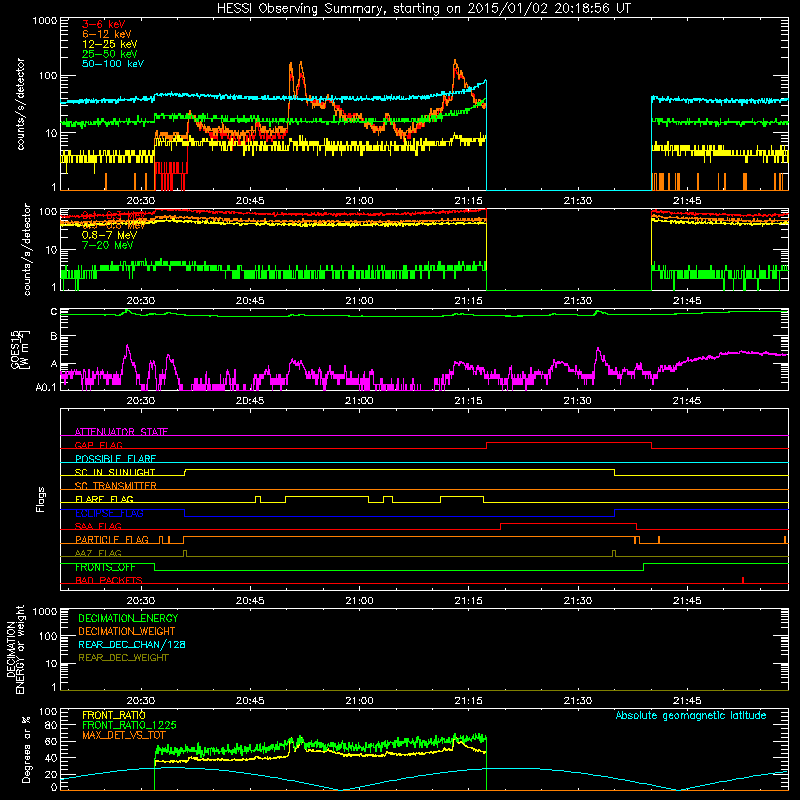Click the DECIMATION_ENERGY legend label

click(128, 618)
